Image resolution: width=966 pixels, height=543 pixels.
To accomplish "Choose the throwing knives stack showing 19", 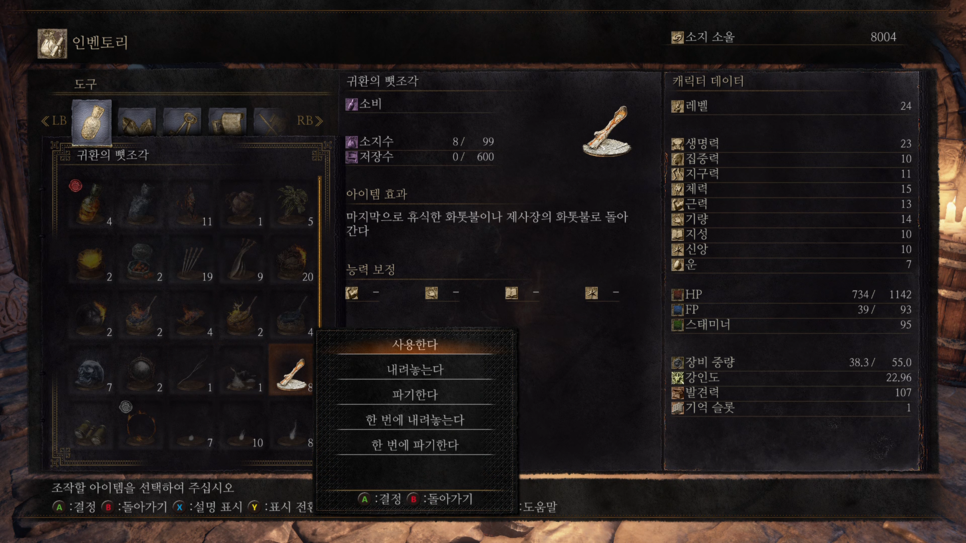I will [192, 260].
